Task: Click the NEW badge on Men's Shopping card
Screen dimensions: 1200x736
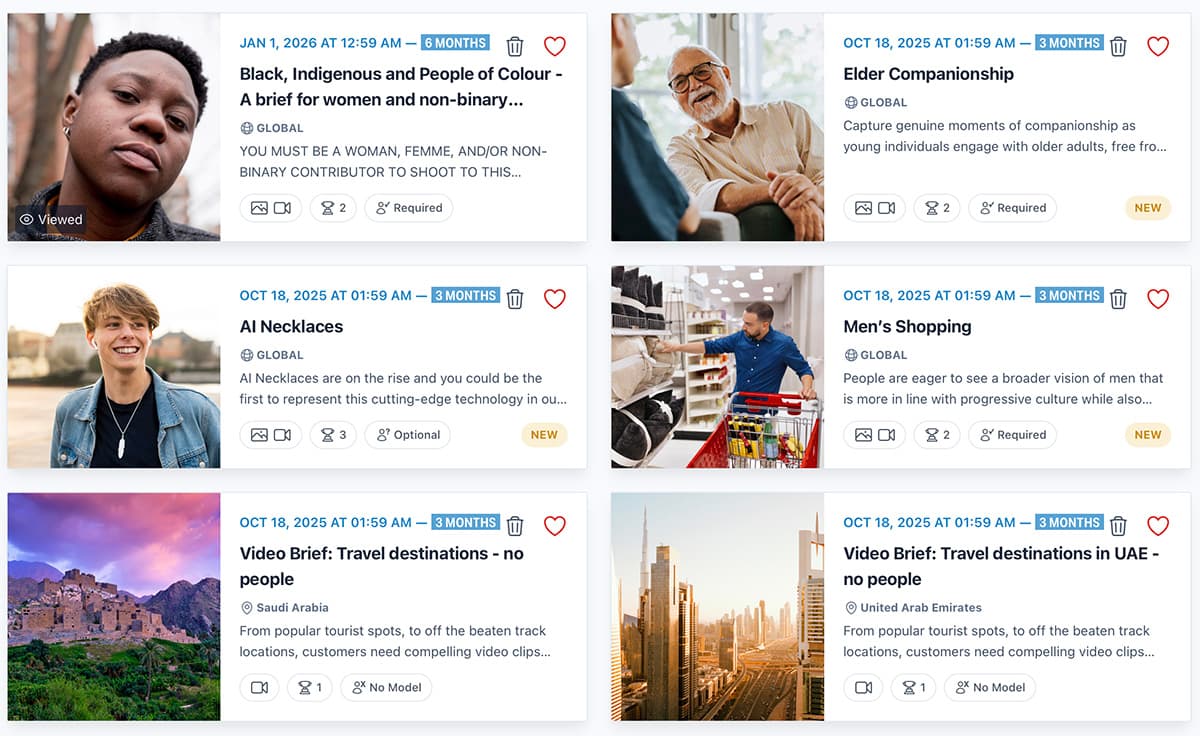Action: (x=1148, y=435)
